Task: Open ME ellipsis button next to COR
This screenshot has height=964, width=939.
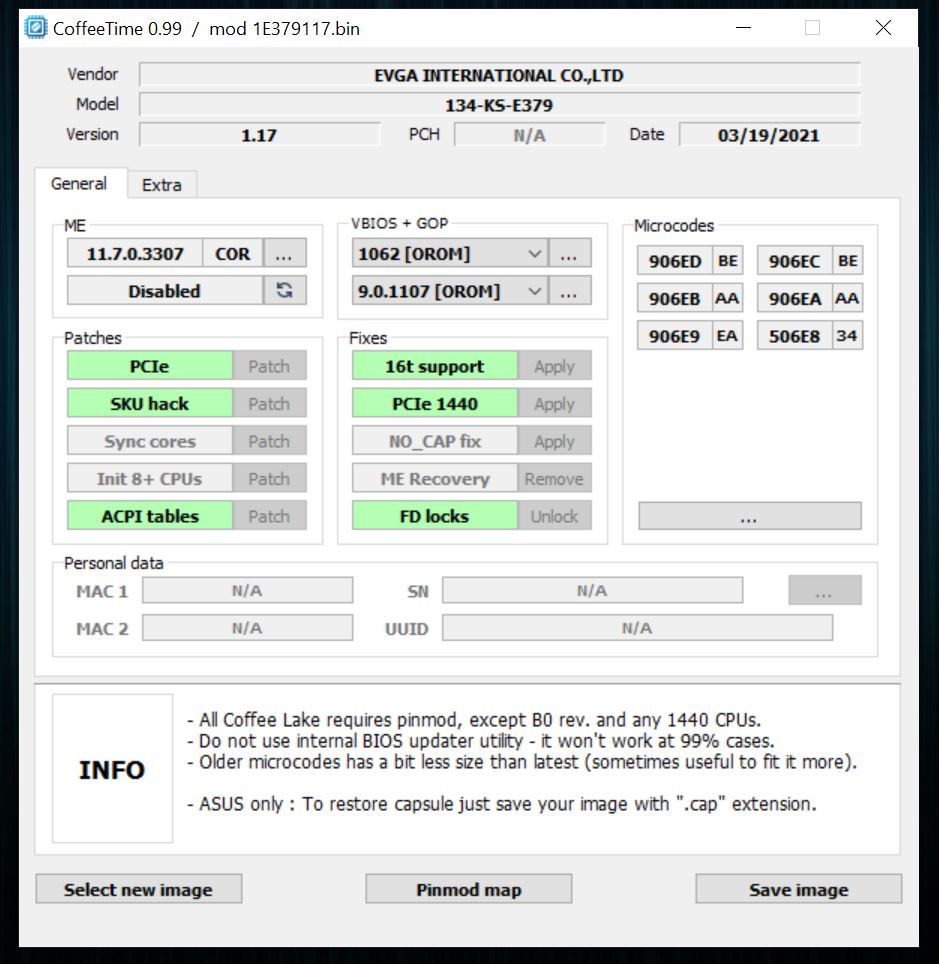Action: (284, 253)
